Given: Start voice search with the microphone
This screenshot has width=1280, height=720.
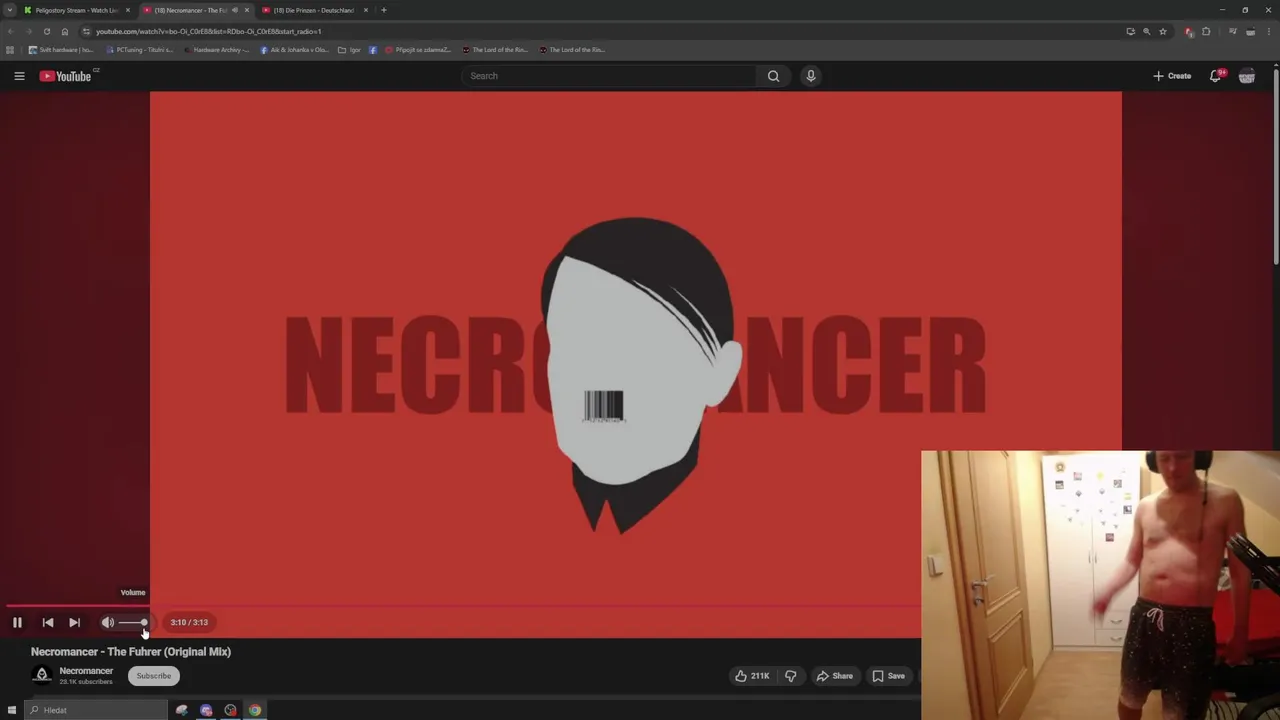Looking at the screenshot, I should pyautogui.click(x=811, y=76).
